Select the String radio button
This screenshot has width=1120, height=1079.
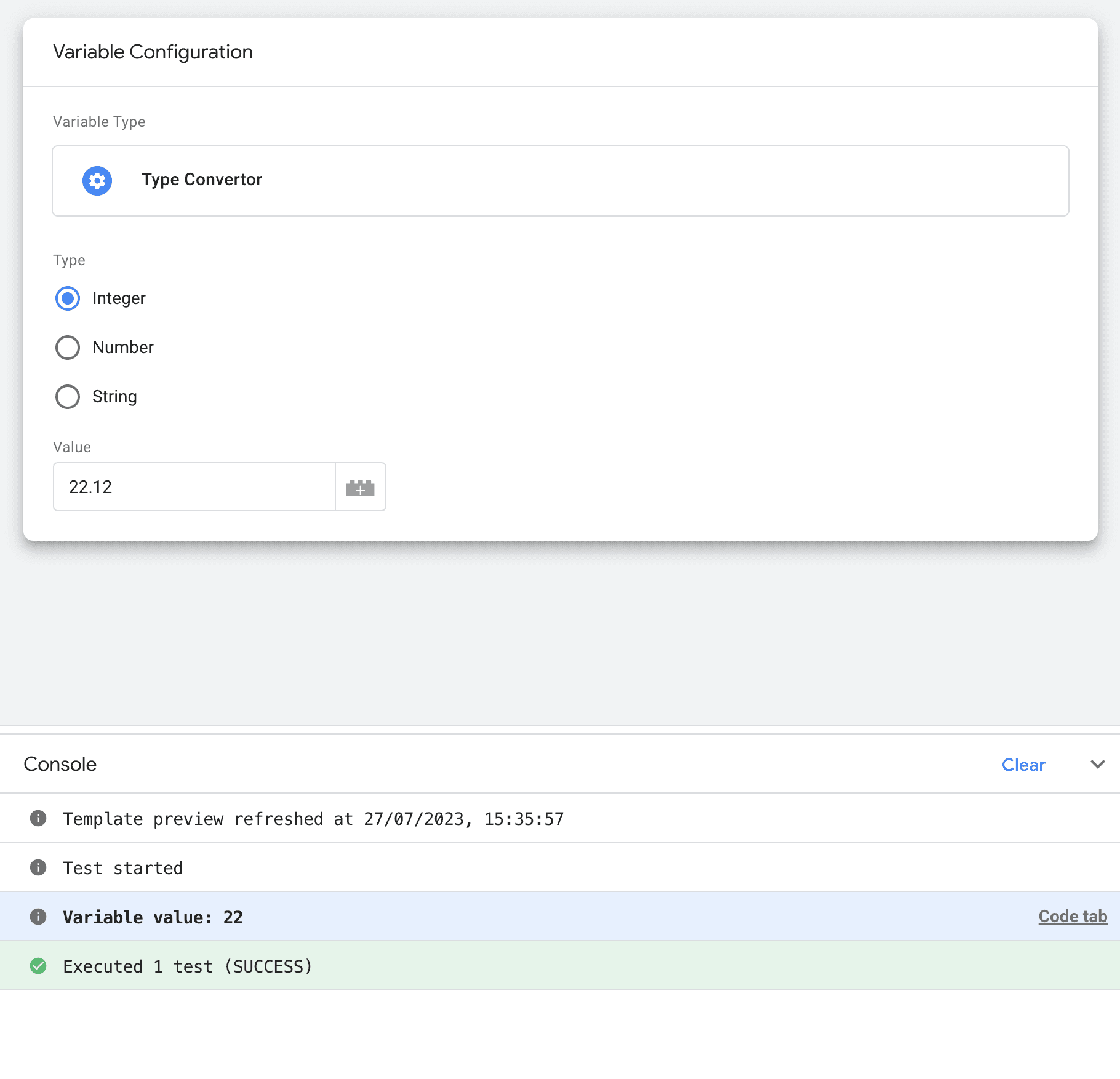(x=68, y=397)
